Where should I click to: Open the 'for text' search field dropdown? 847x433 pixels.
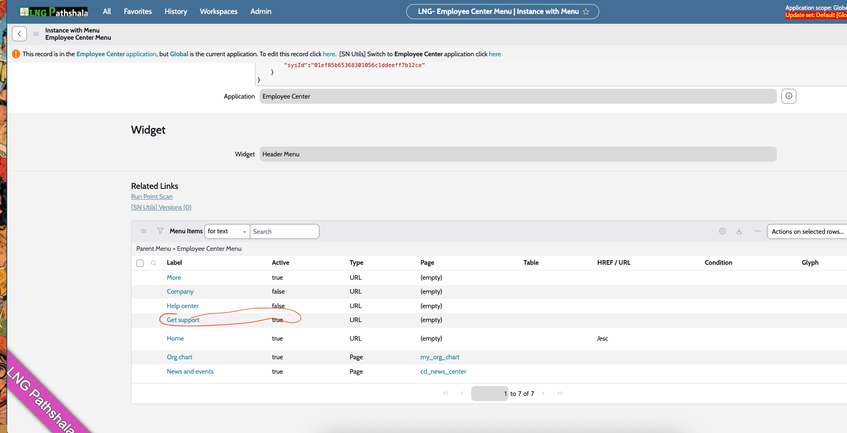pyautogui.click(x=227, y=231)
